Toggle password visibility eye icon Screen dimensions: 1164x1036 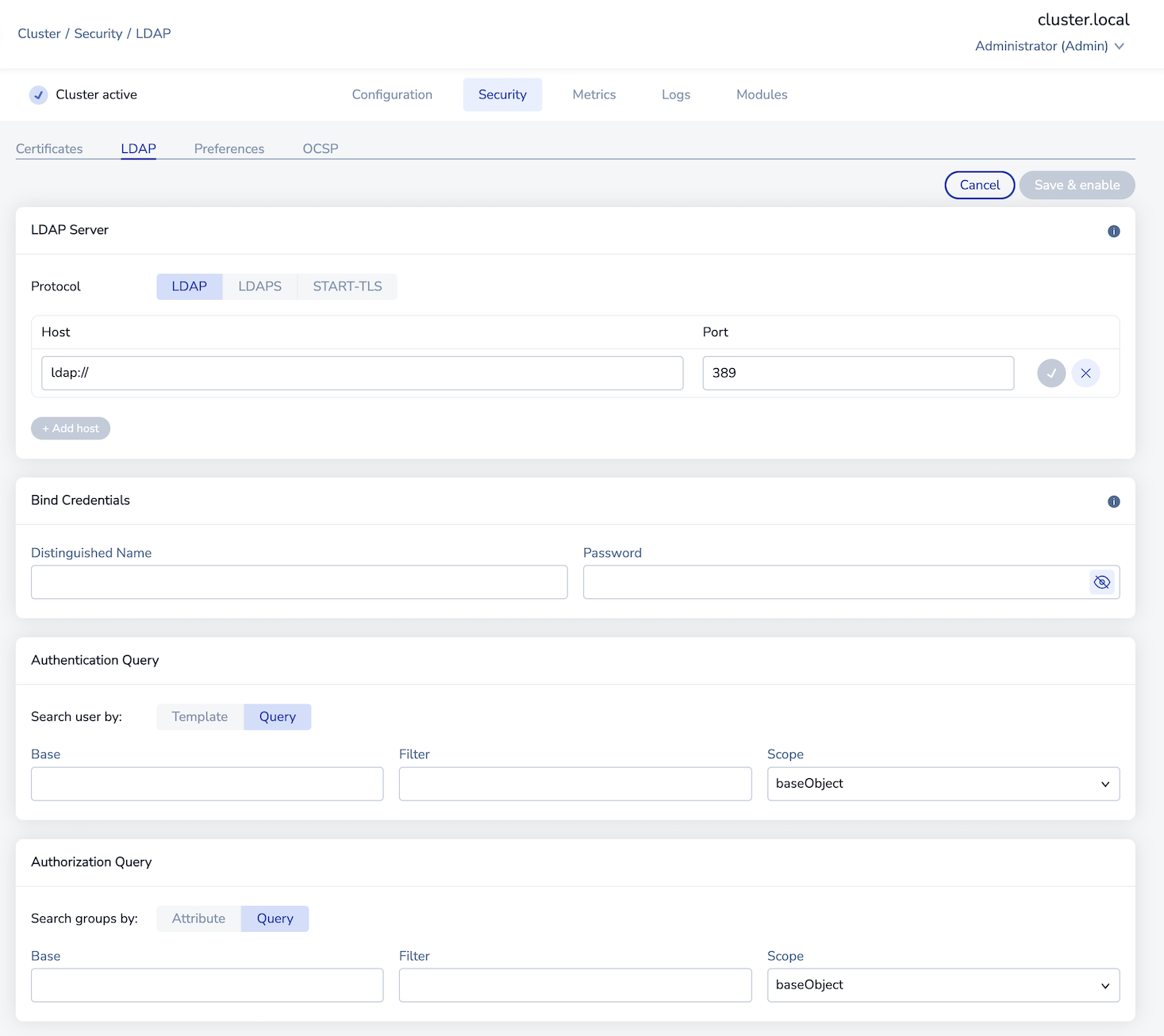tap(1101, 582)
